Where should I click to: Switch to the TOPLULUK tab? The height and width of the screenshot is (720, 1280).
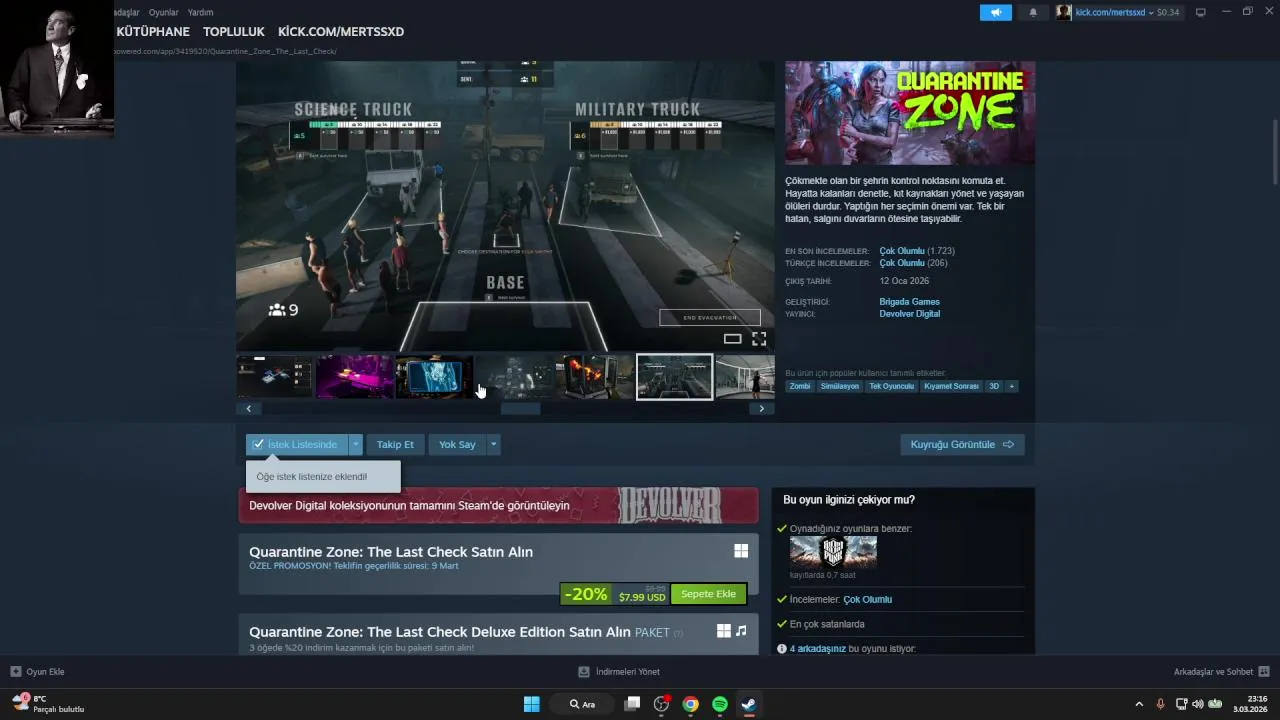click(234, 32)
